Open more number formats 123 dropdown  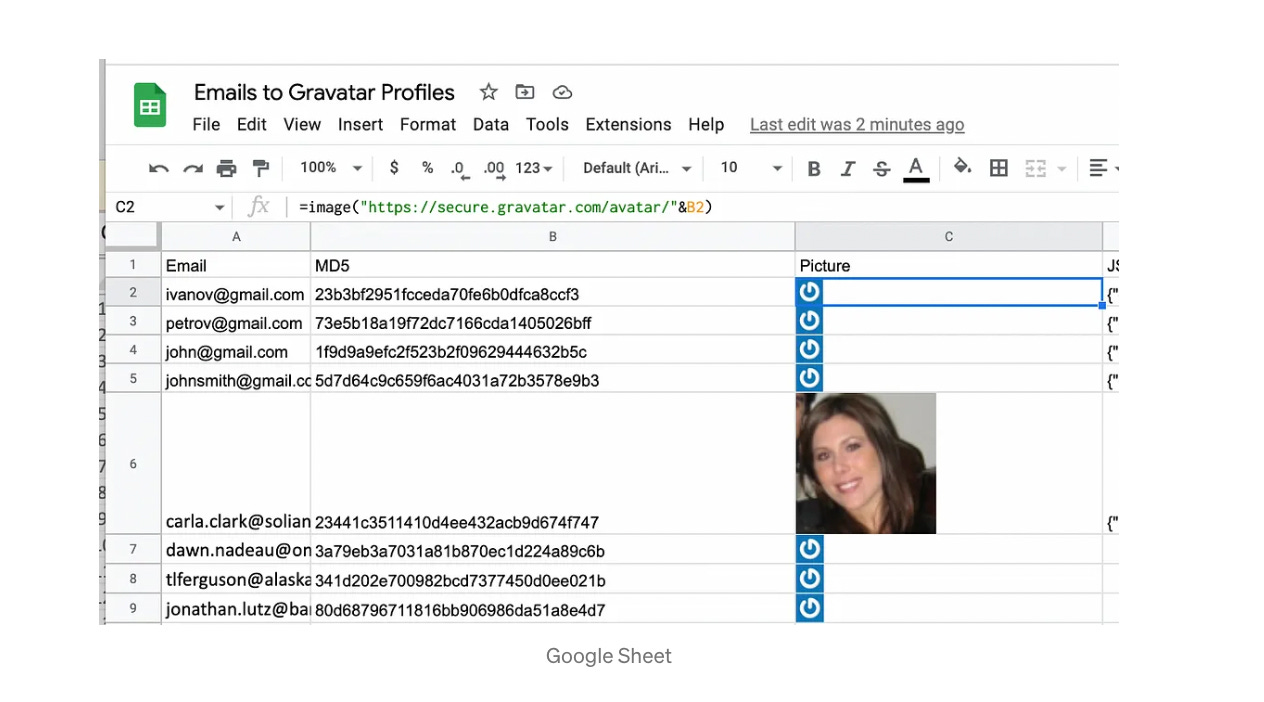pos(534,168)
